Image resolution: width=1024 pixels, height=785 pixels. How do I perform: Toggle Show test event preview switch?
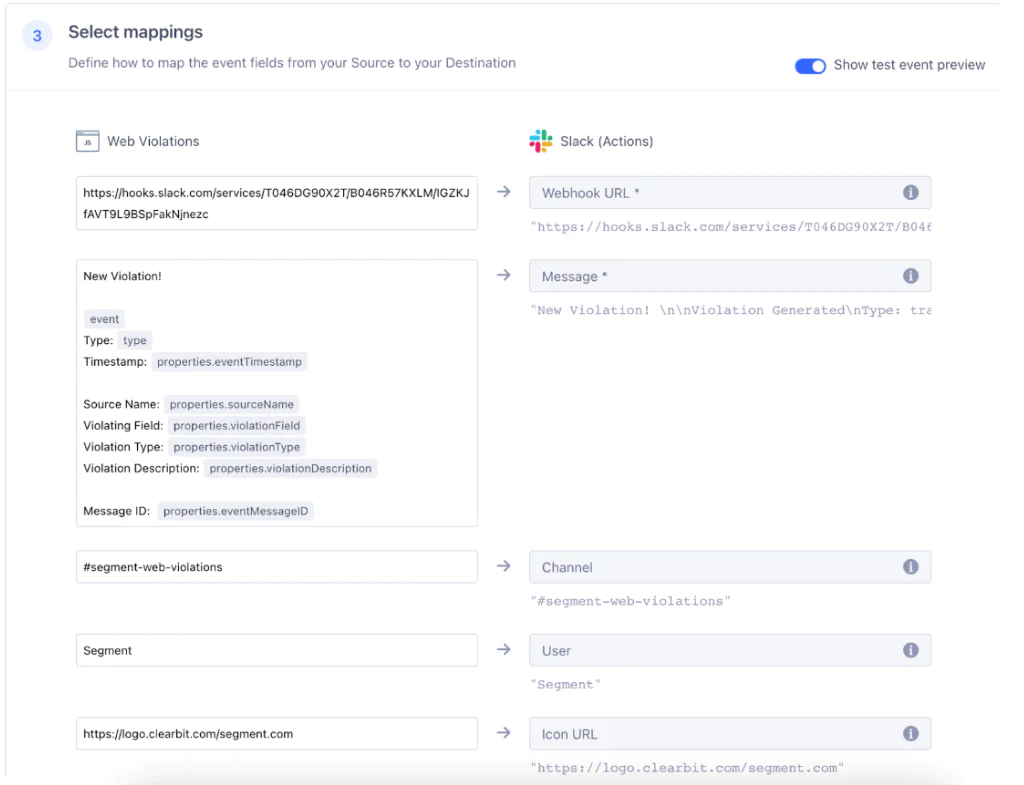pyautogui.click(x=810, y=65)
